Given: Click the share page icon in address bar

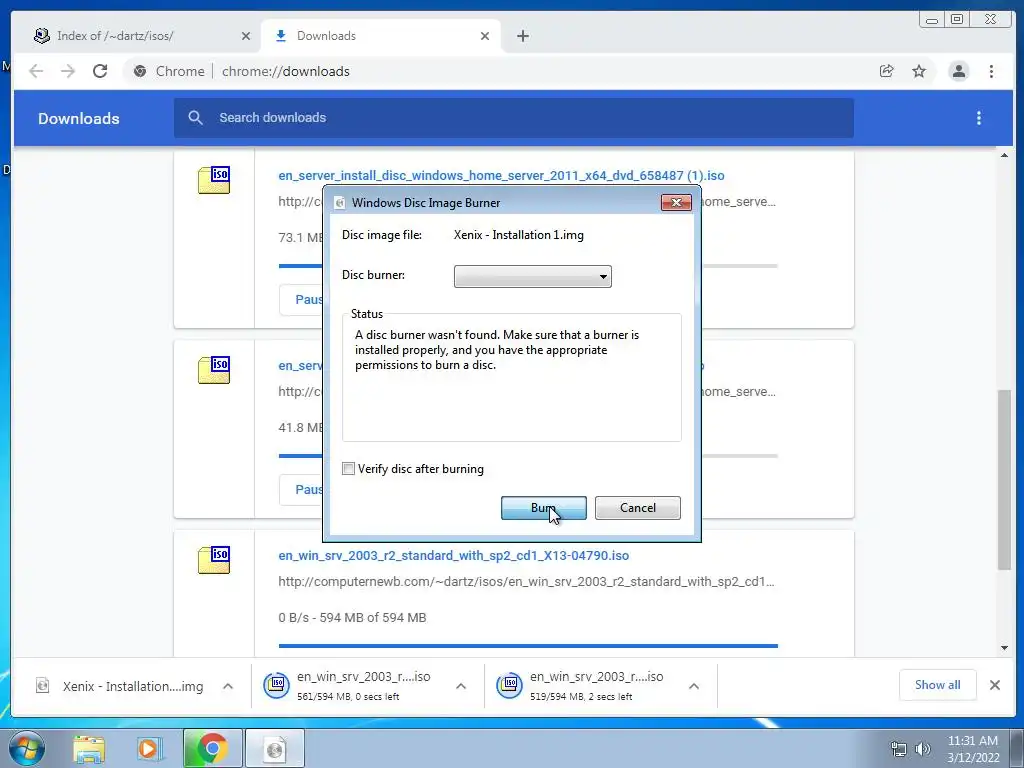Looking at the screenshot, I should pos(886,71).
